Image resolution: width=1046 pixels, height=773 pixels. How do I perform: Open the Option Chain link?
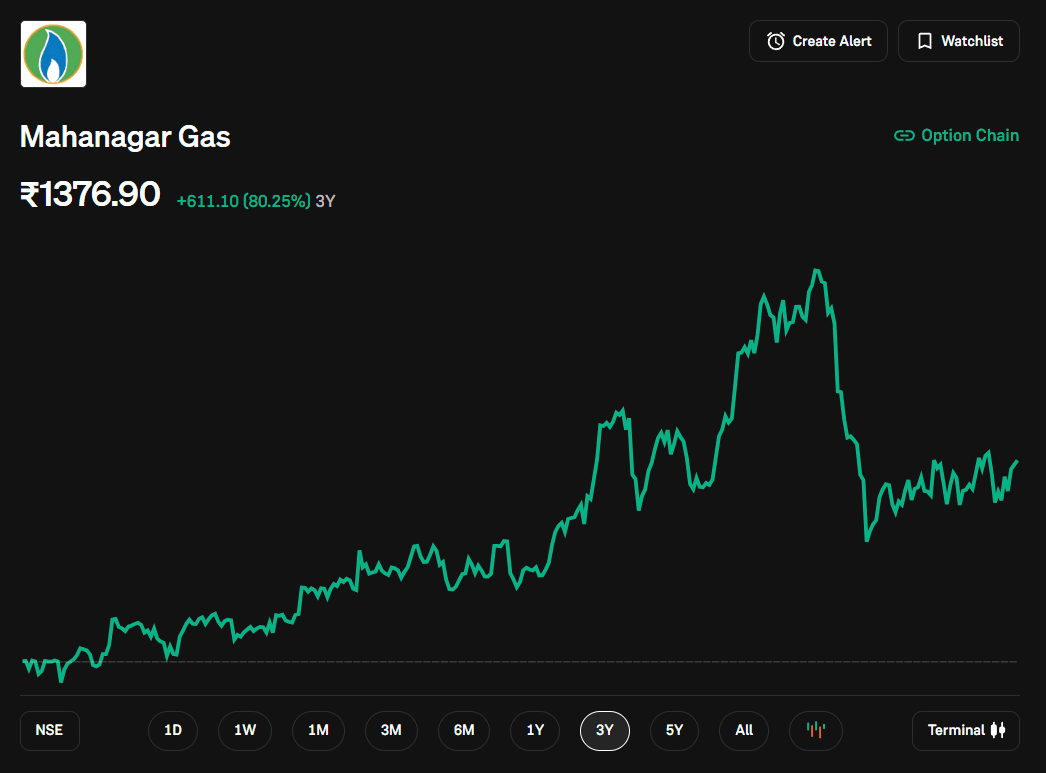(x=956, y=135)
